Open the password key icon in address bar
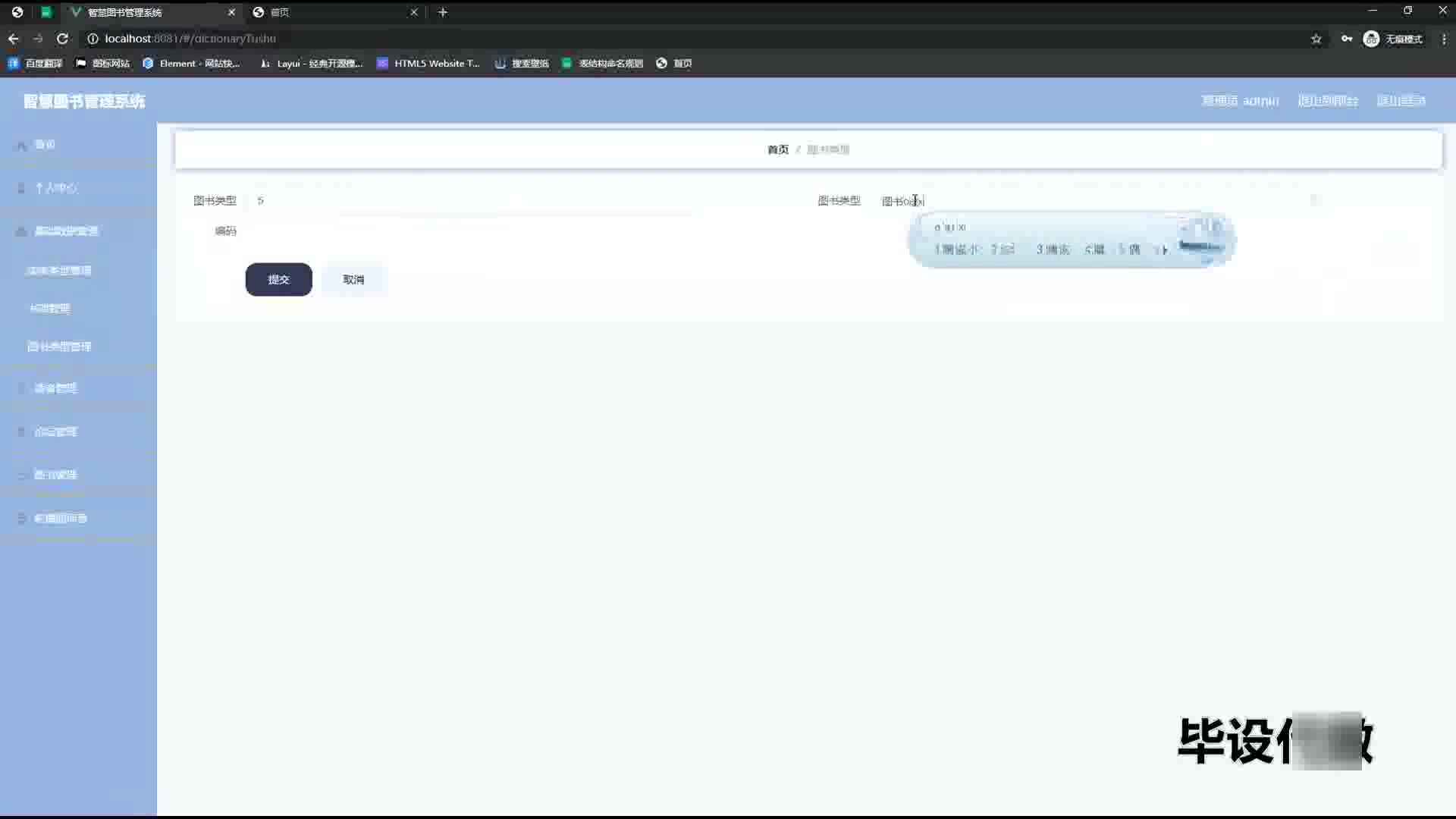 pos(1347,39)
